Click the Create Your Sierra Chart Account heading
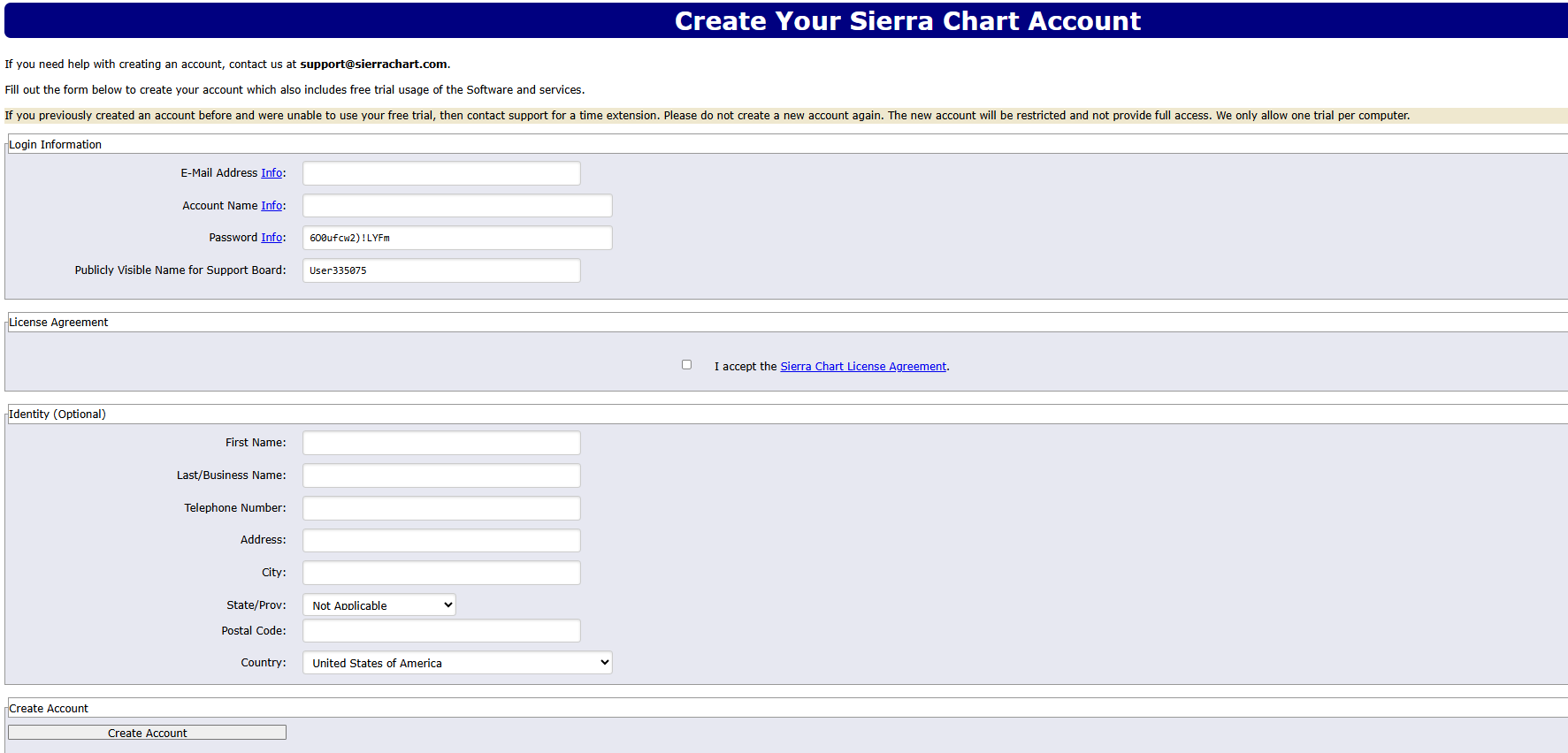 click(907, 21)
